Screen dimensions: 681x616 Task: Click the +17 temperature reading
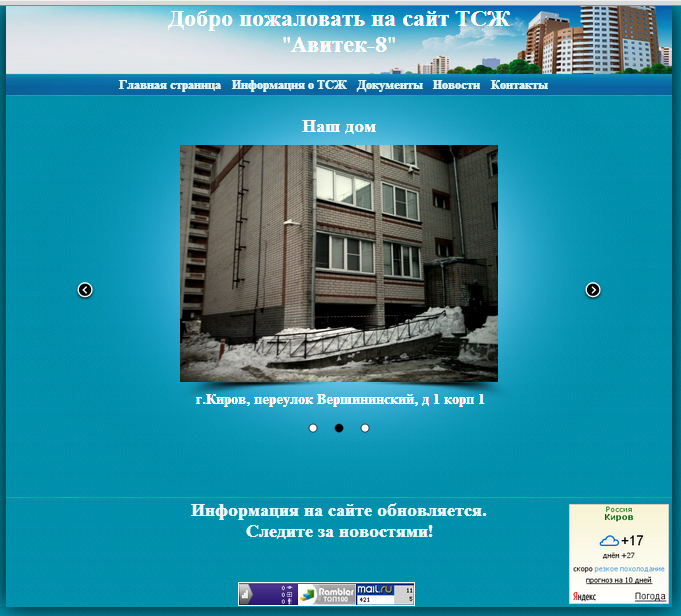tap(632, 540)
